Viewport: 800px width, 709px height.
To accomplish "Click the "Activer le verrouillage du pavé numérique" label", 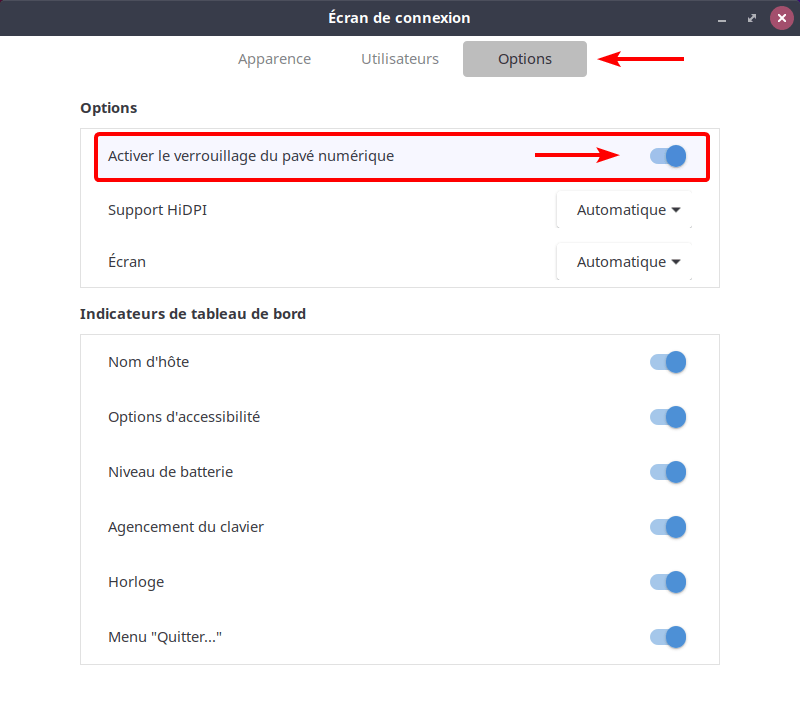I will click(x=251, y=156).
